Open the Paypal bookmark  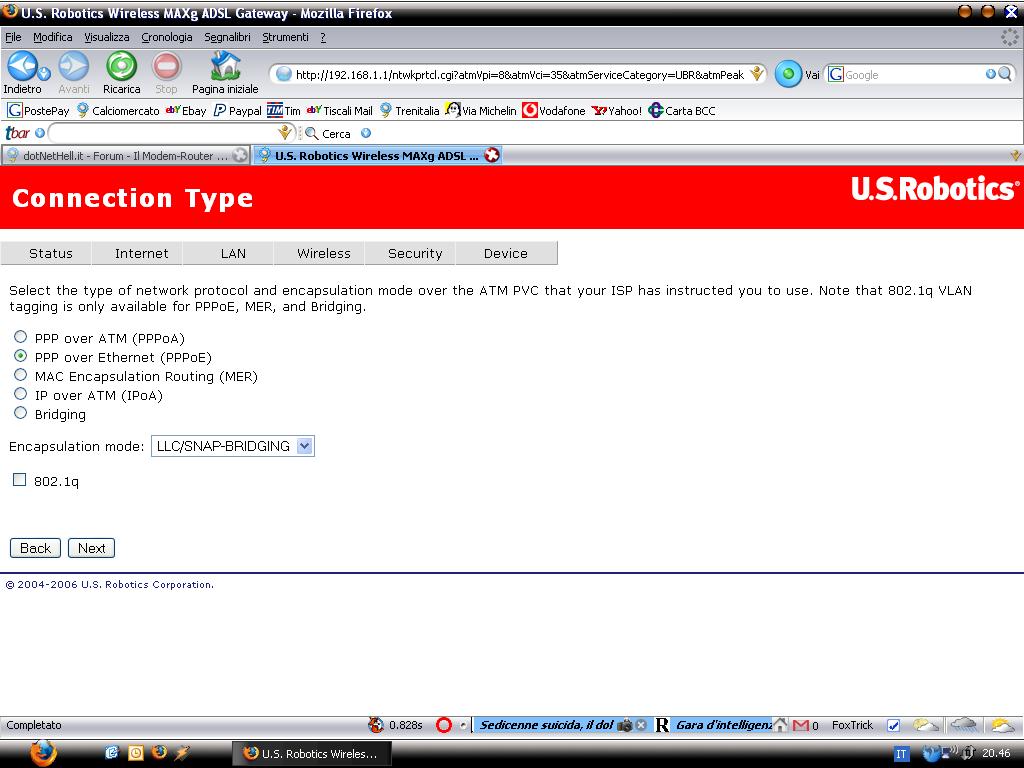point(238,110)
